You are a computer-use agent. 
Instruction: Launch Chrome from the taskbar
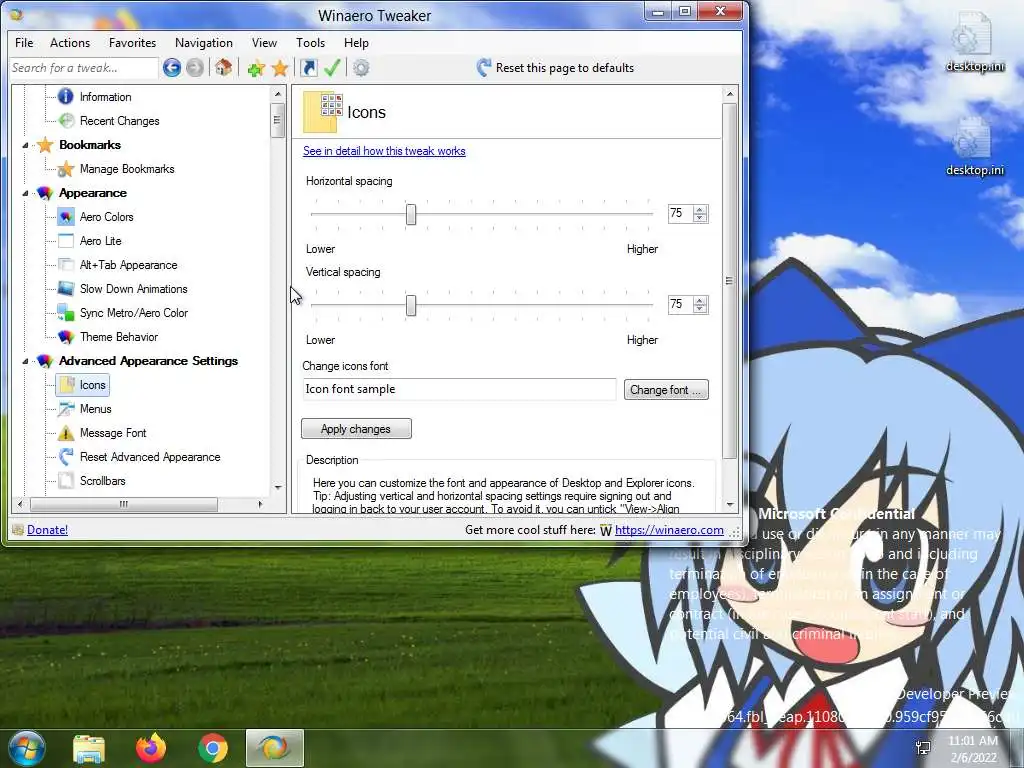point(213,748)
